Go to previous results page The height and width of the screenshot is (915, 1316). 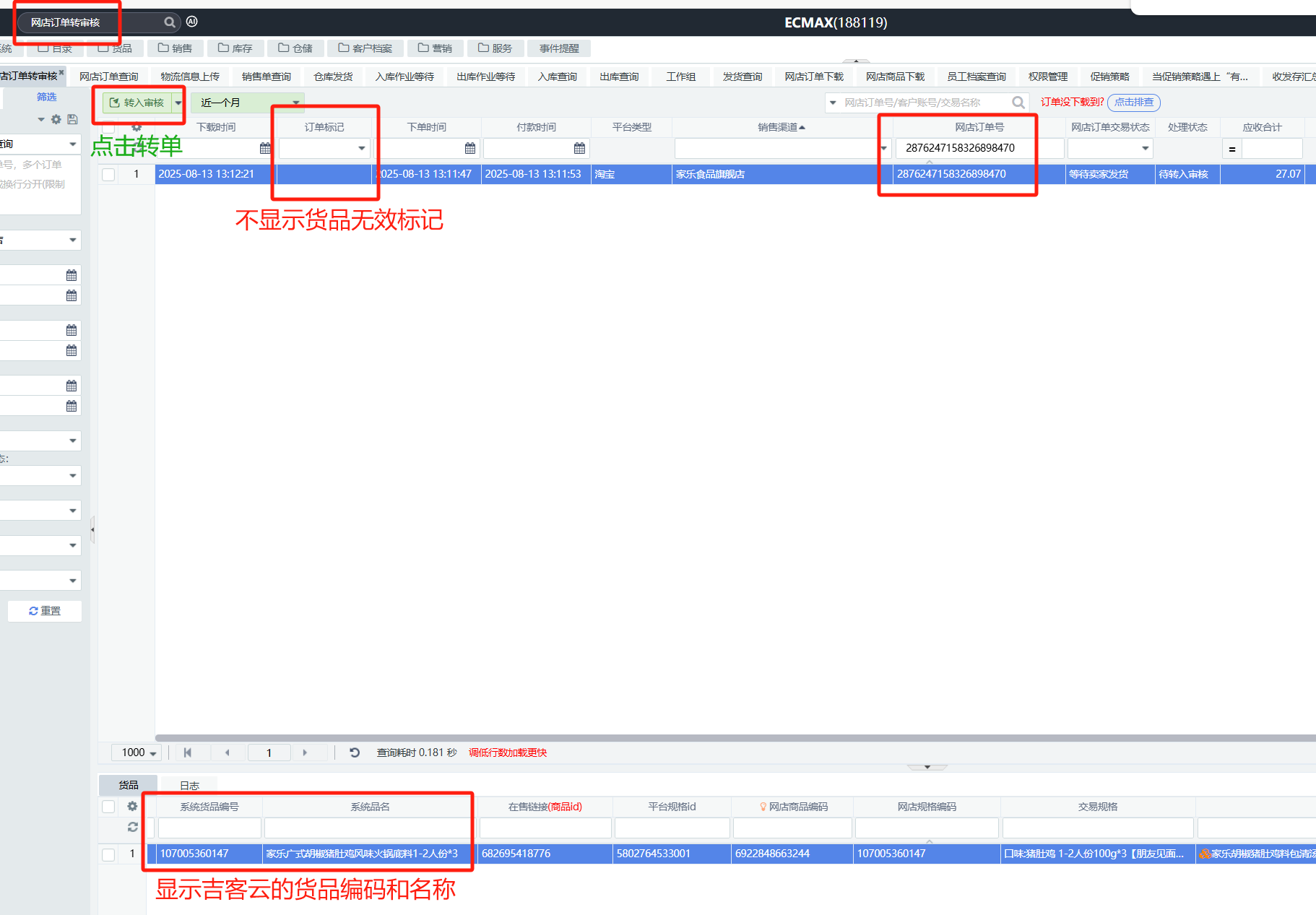point(228,753)
